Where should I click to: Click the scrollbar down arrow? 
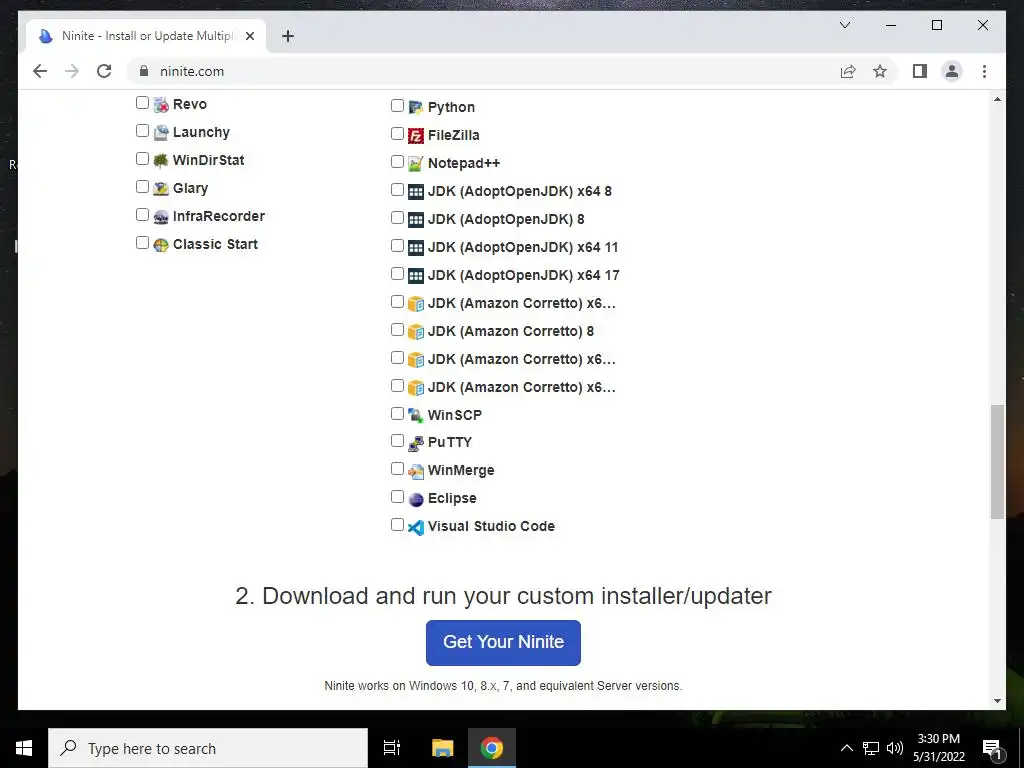997,701
